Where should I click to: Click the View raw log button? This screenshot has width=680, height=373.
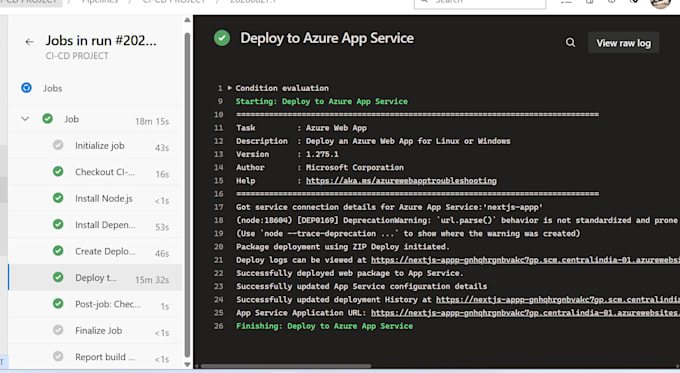[623, 43]
